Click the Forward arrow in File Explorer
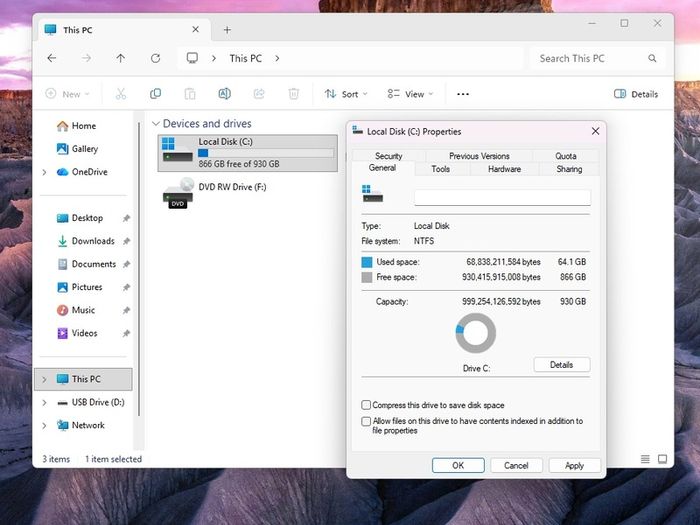 86,58
